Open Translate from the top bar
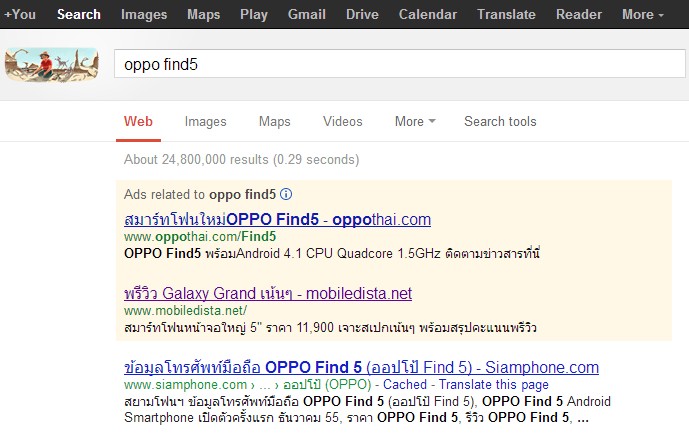The height and width of the screenshot is (447, 689). (x=506, y=15)
